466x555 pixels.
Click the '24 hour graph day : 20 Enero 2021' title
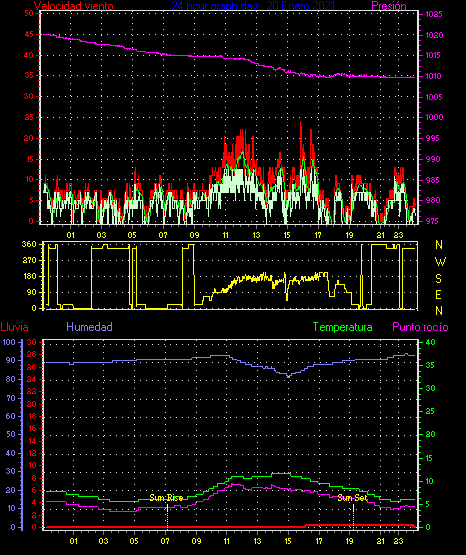(x=253, y=5)
